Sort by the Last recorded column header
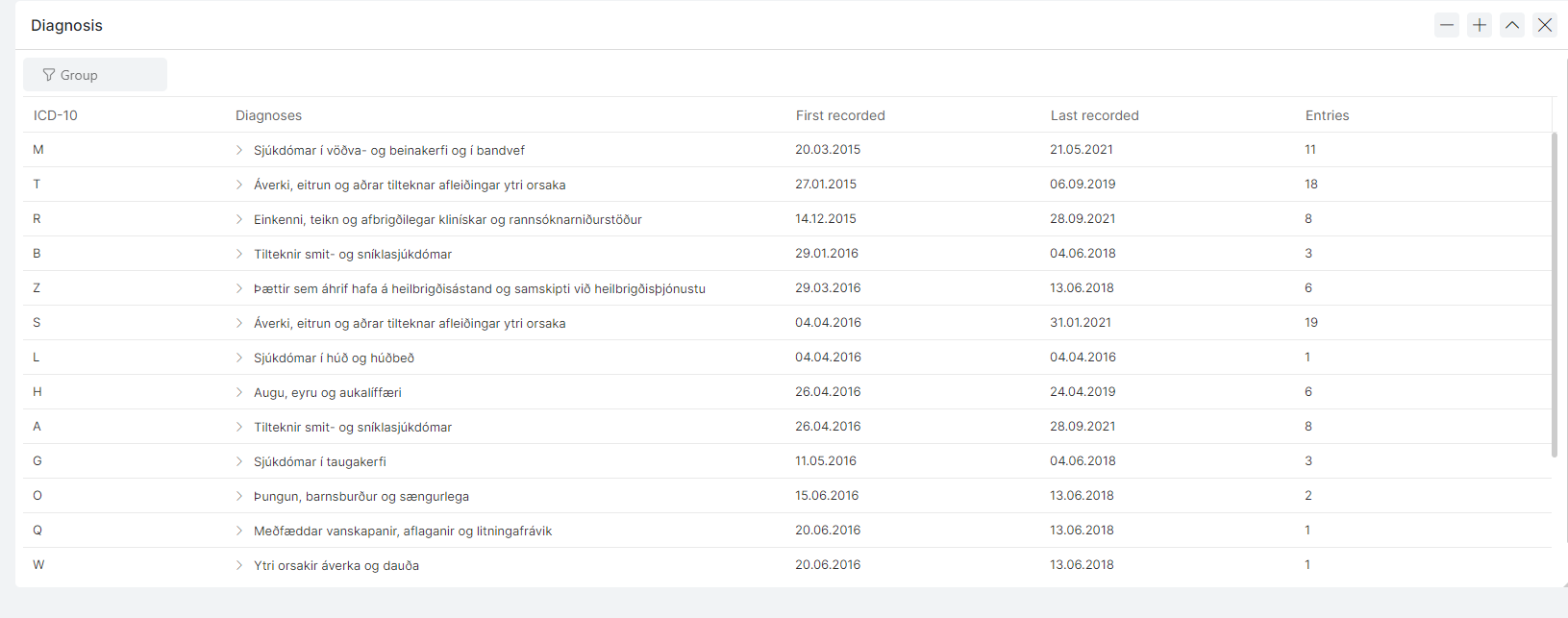The width and height of the screenshot is (1568, 618). tap(1094, 115)
